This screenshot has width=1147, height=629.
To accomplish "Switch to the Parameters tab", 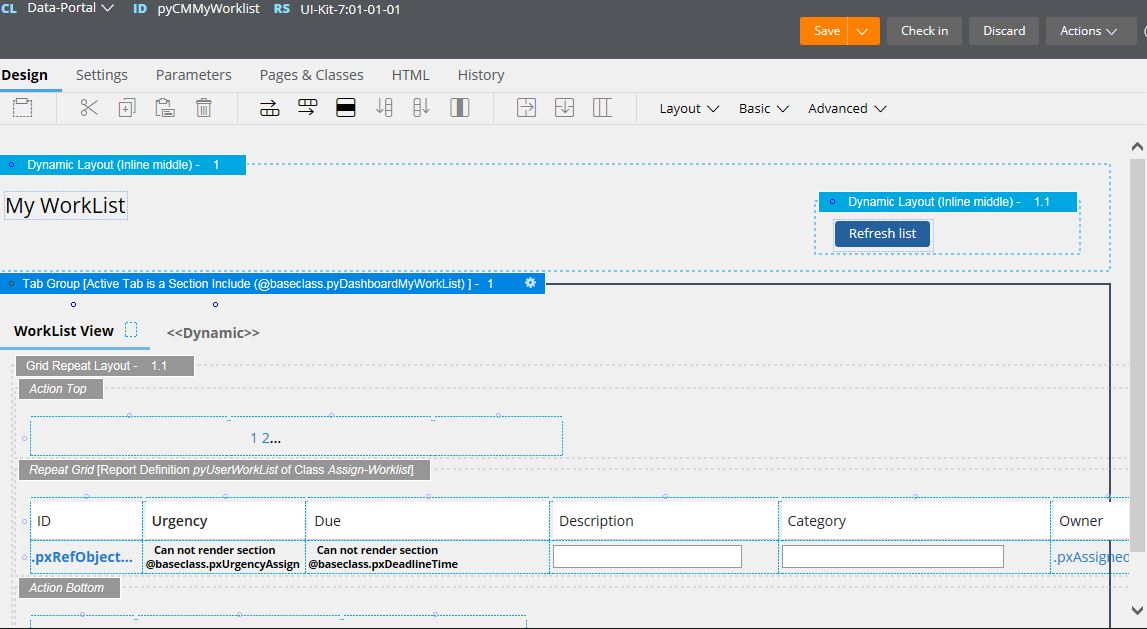I will pos(193,74).
